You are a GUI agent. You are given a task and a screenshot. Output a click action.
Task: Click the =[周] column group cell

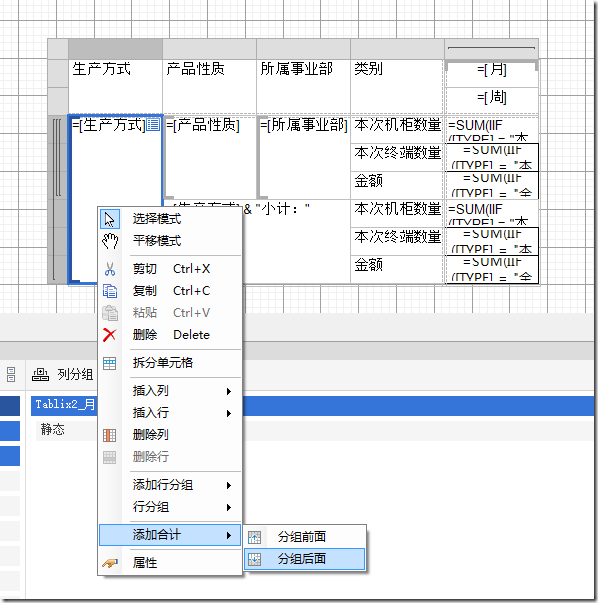[x=492, y=100]
